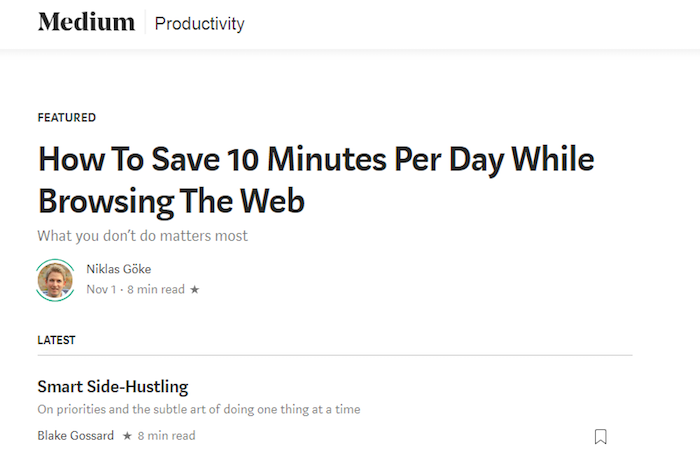Click the star icon beside Nov 1 read time
Viewport: 700px width, 452px height.
coord(194,290)
